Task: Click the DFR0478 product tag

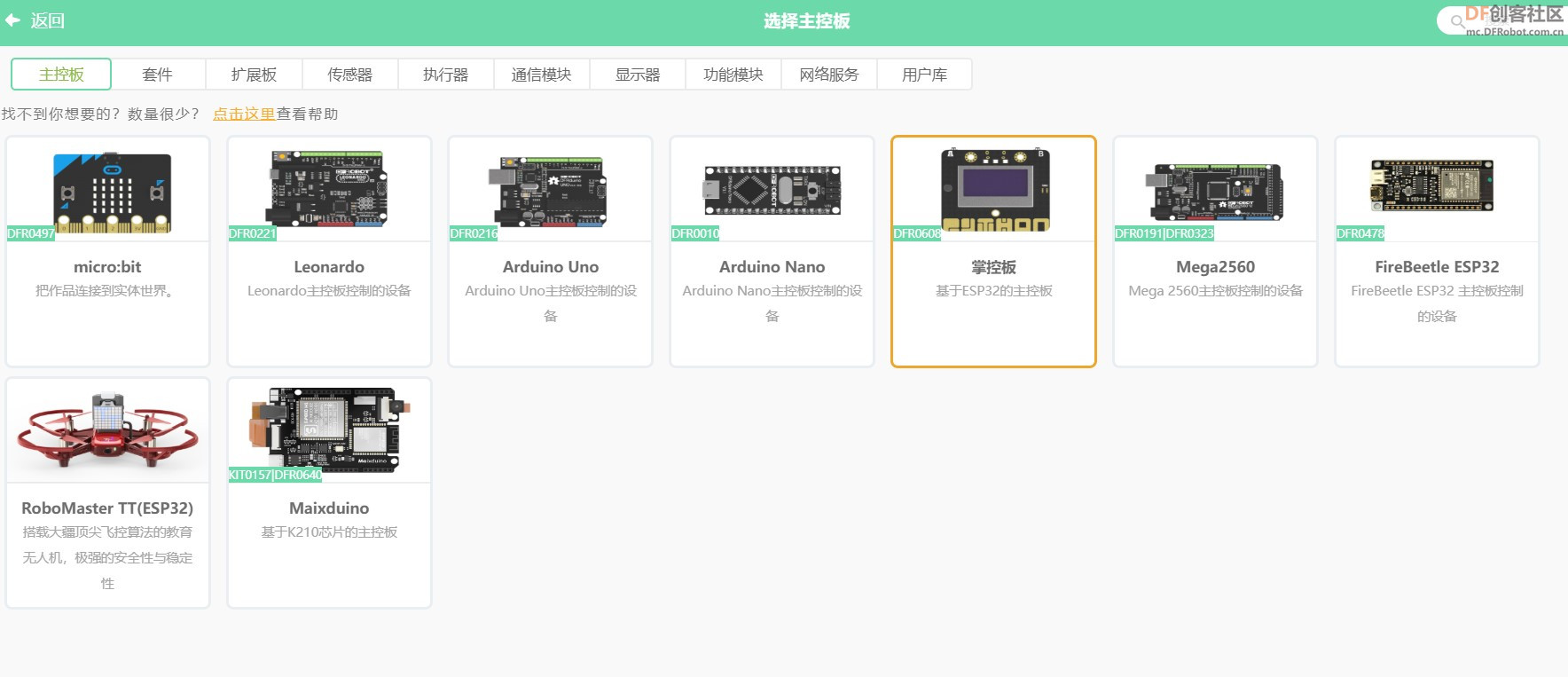Action: (1360, 233)
